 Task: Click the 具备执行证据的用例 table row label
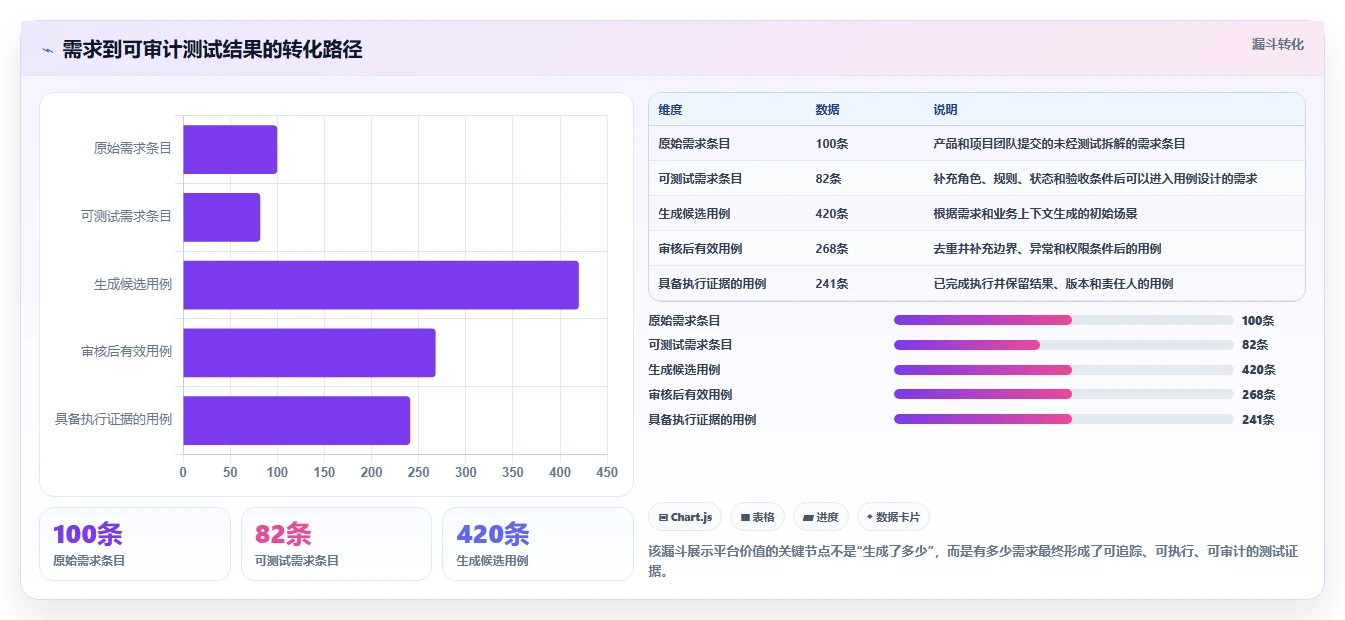point(712,284)
